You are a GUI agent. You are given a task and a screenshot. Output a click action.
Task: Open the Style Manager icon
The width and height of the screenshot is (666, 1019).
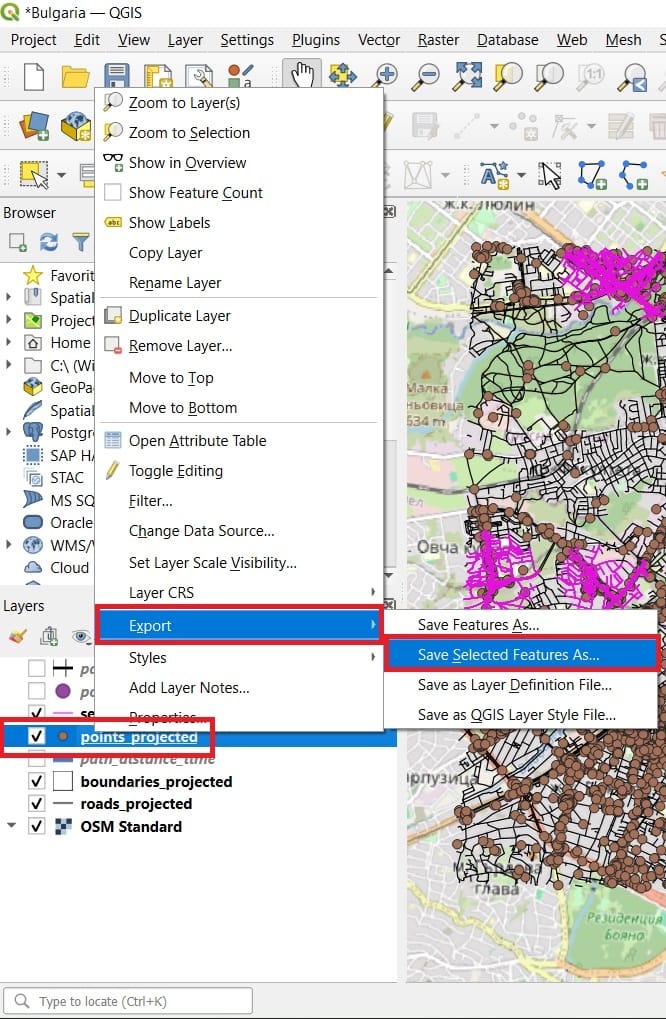tap(240, 77)
